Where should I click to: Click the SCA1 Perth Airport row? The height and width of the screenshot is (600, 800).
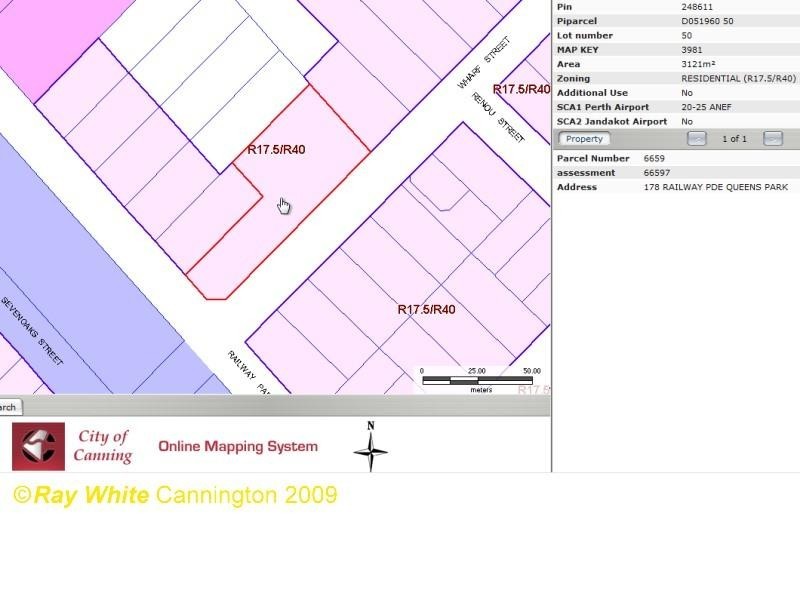tap(675, 107)
